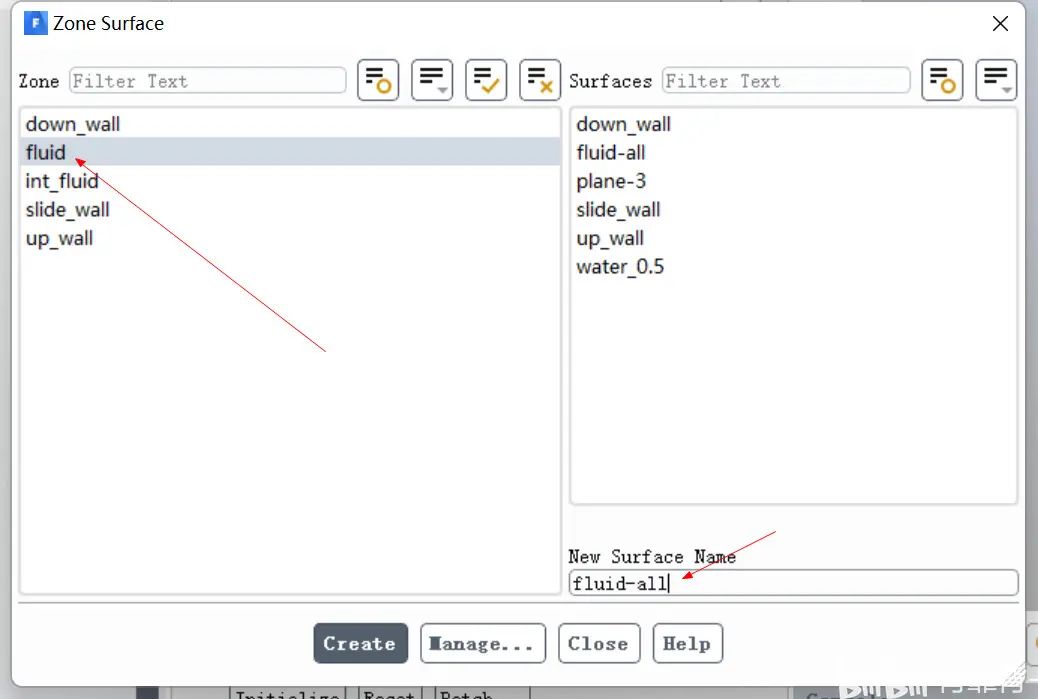Open Zone list filter options dropdown icon
1038x699 pixels.
432,80
